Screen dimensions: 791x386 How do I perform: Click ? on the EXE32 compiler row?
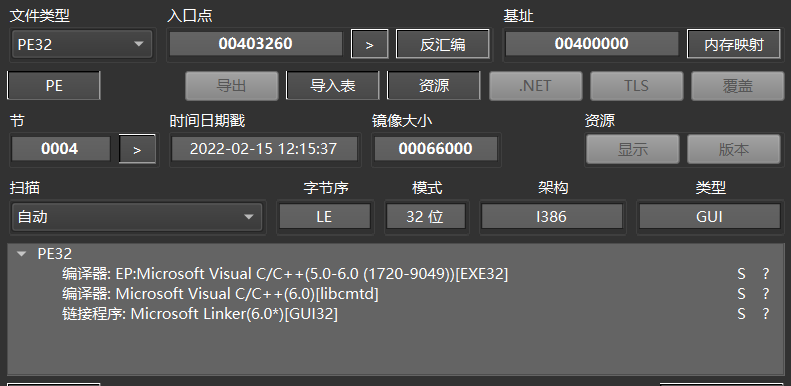(x=766, y=274)
